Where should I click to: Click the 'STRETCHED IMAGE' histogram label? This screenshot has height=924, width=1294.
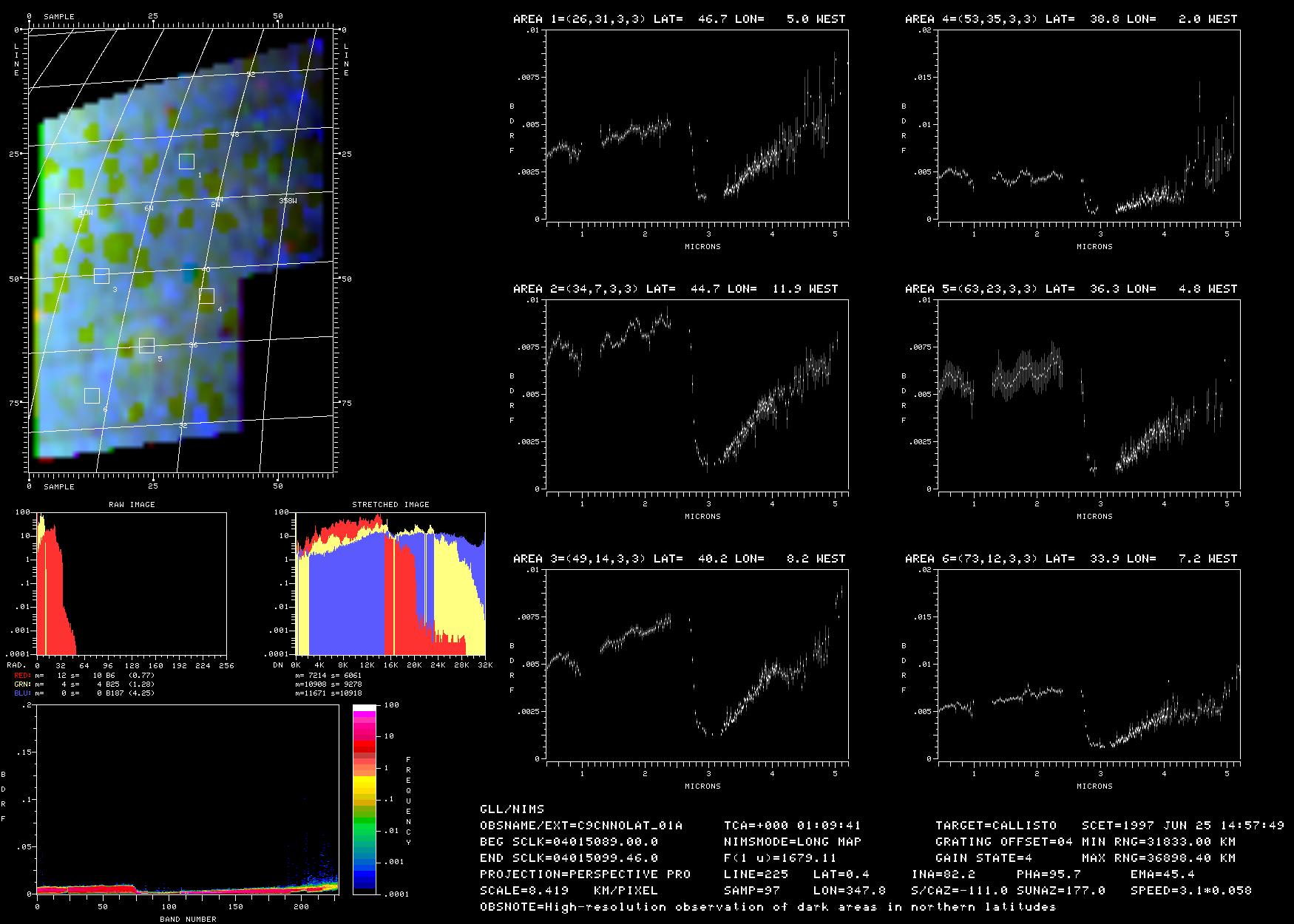tap(390, 505)
